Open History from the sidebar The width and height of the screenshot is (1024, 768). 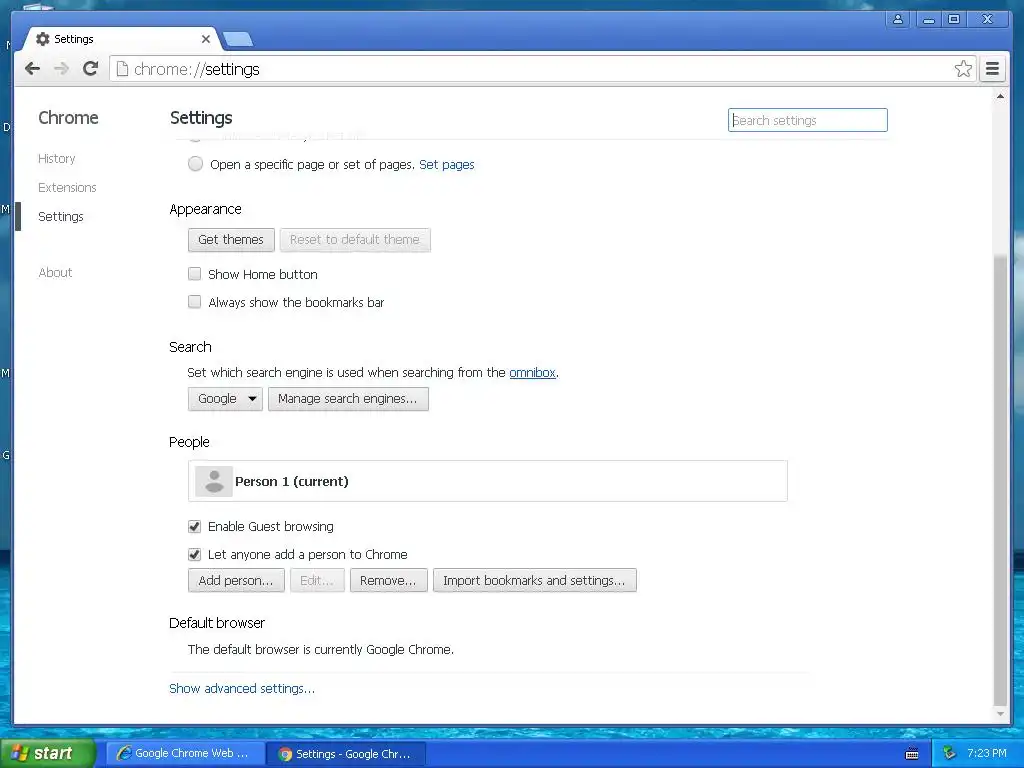(57, 159)
